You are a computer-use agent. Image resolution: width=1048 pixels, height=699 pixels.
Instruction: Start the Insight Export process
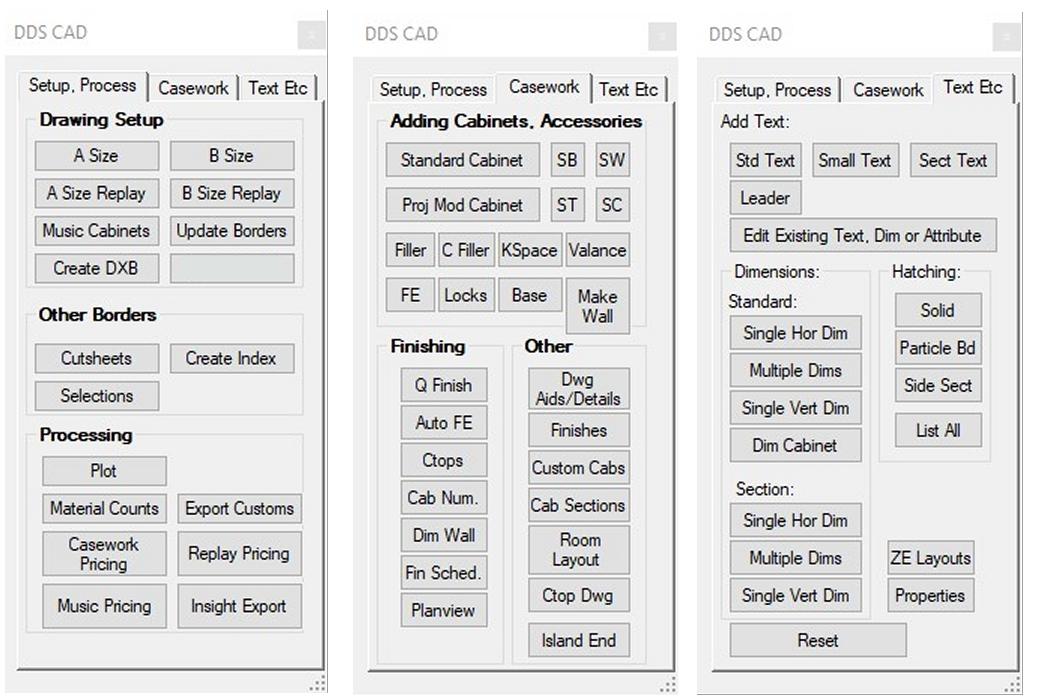point(239,606)
